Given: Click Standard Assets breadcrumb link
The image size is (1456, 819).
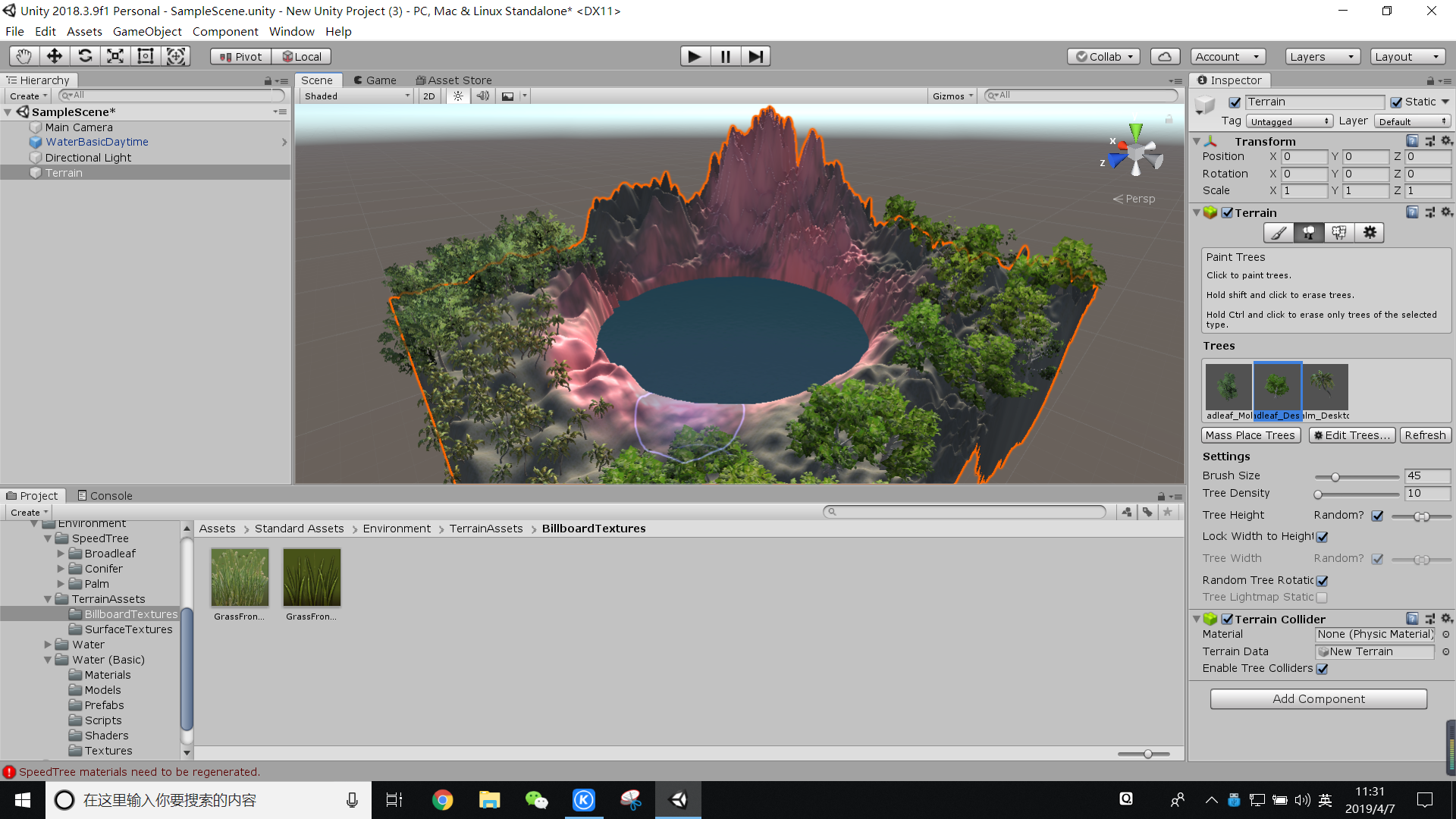Looking at the screenshot, I should [299, 529].
